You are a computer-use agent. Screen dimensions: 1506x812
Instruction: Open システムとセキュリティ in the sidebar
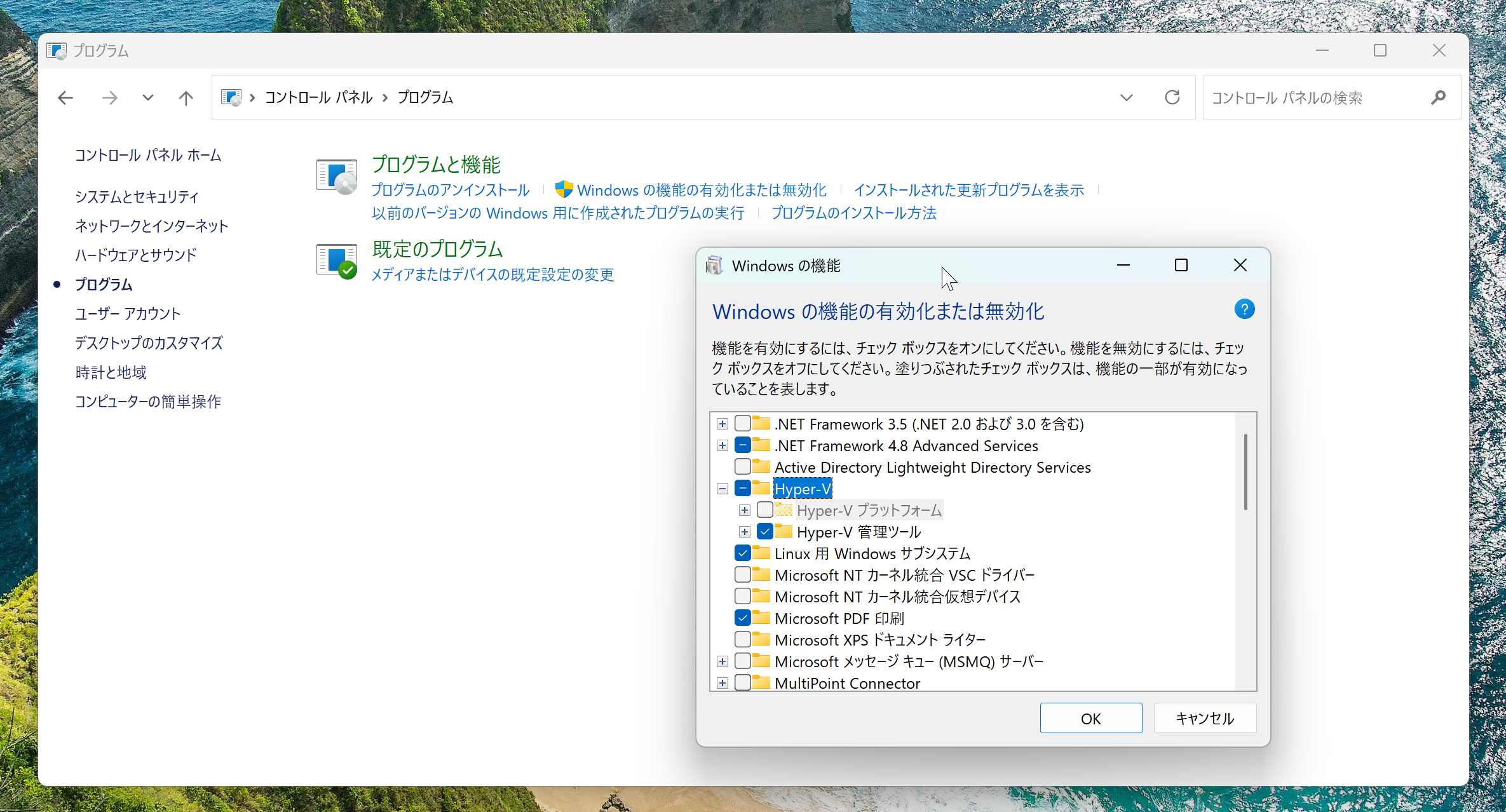point(137,197)
